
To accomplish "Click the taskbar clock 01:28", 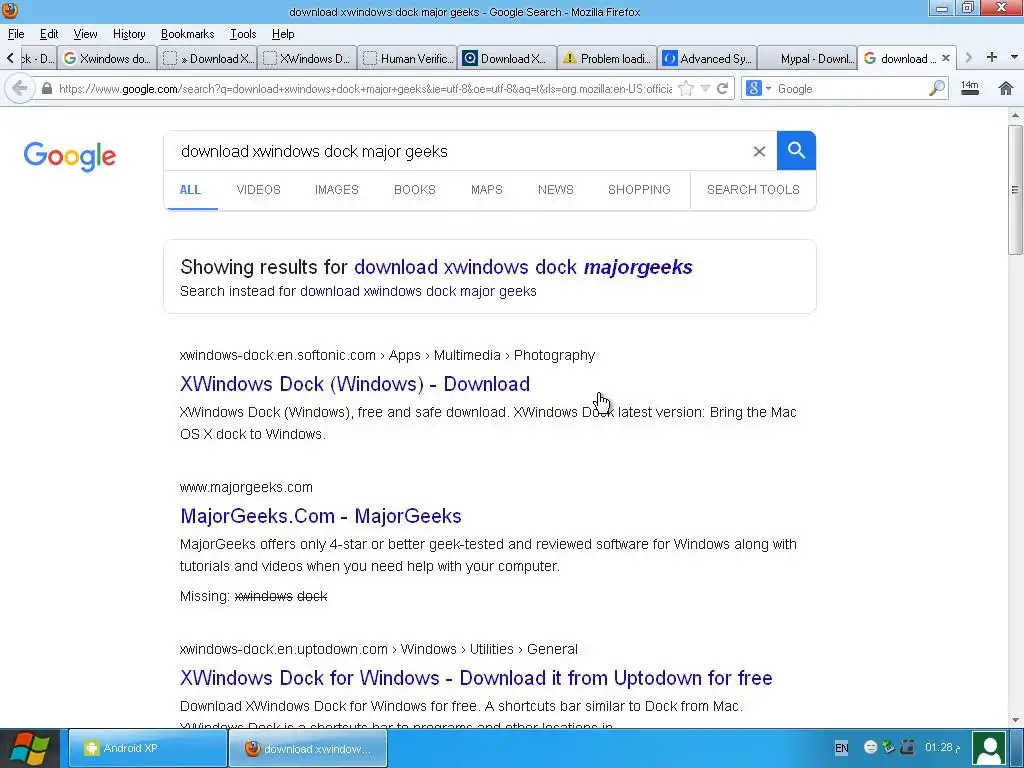I will point(942,747).
